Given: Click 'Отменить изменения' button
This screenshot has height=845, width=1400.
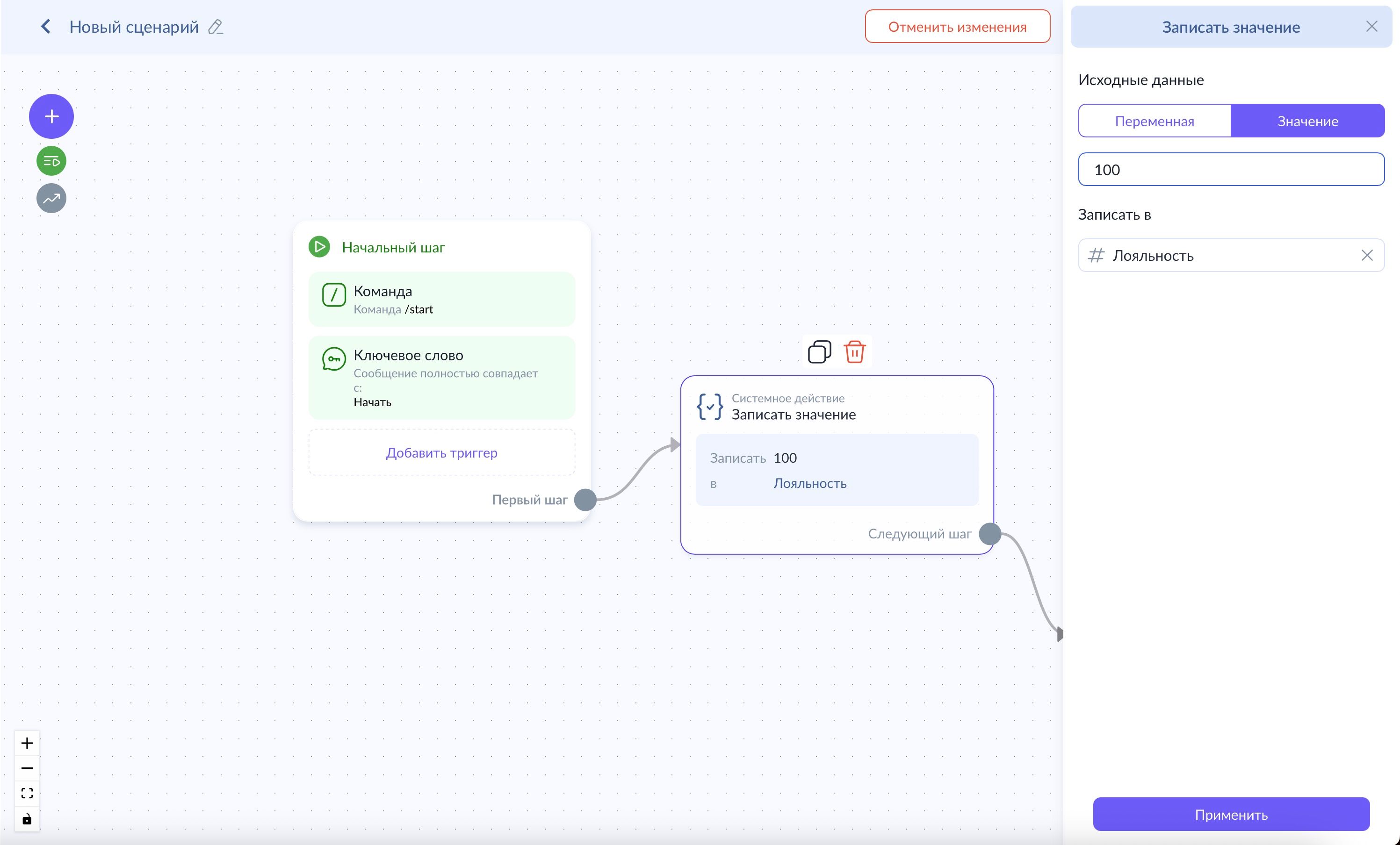Looking at the screenshot, I should coord(957,27).
